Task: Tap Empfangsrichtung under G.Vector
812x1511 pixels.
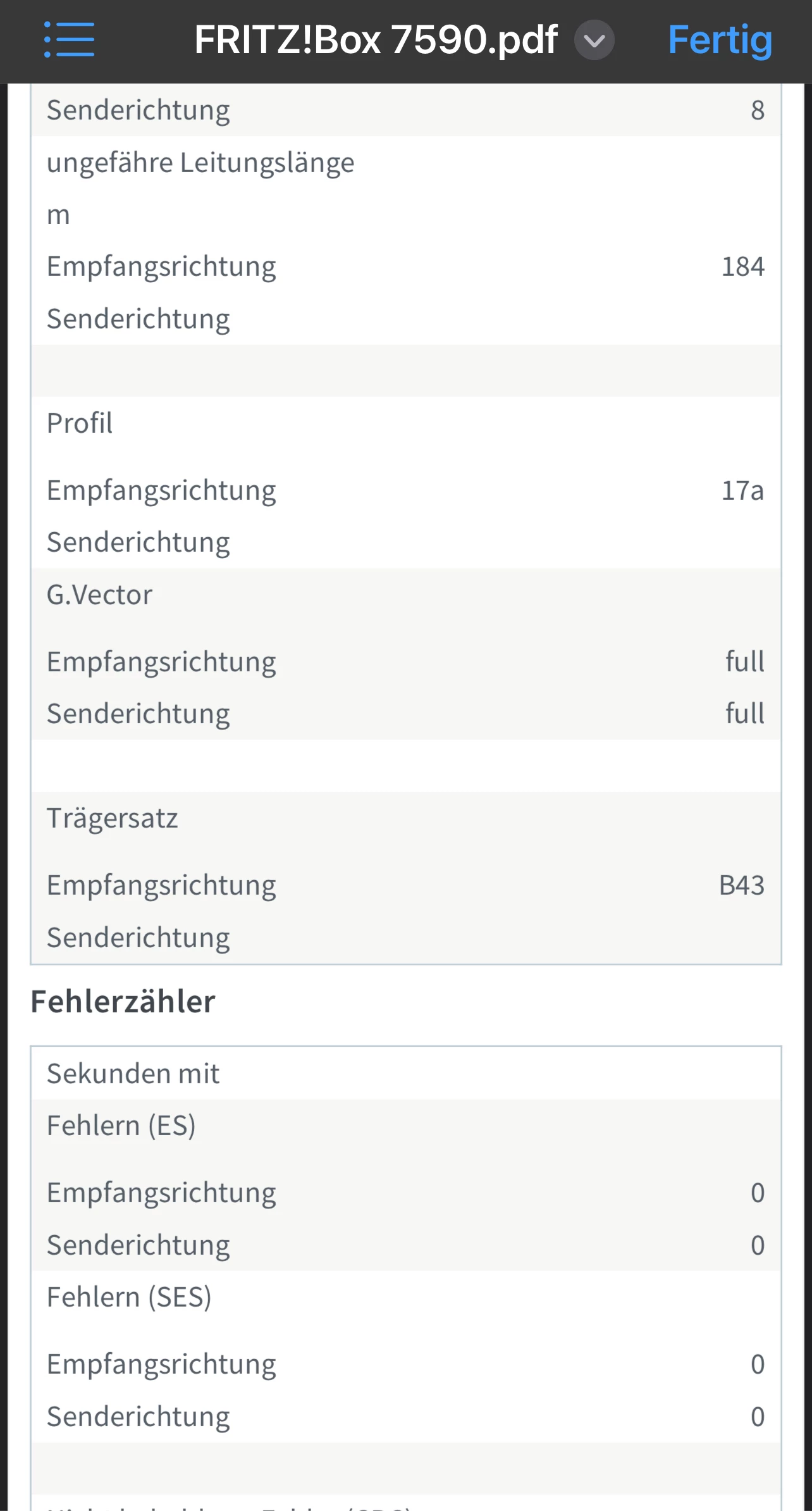Action: pos(161,662)
